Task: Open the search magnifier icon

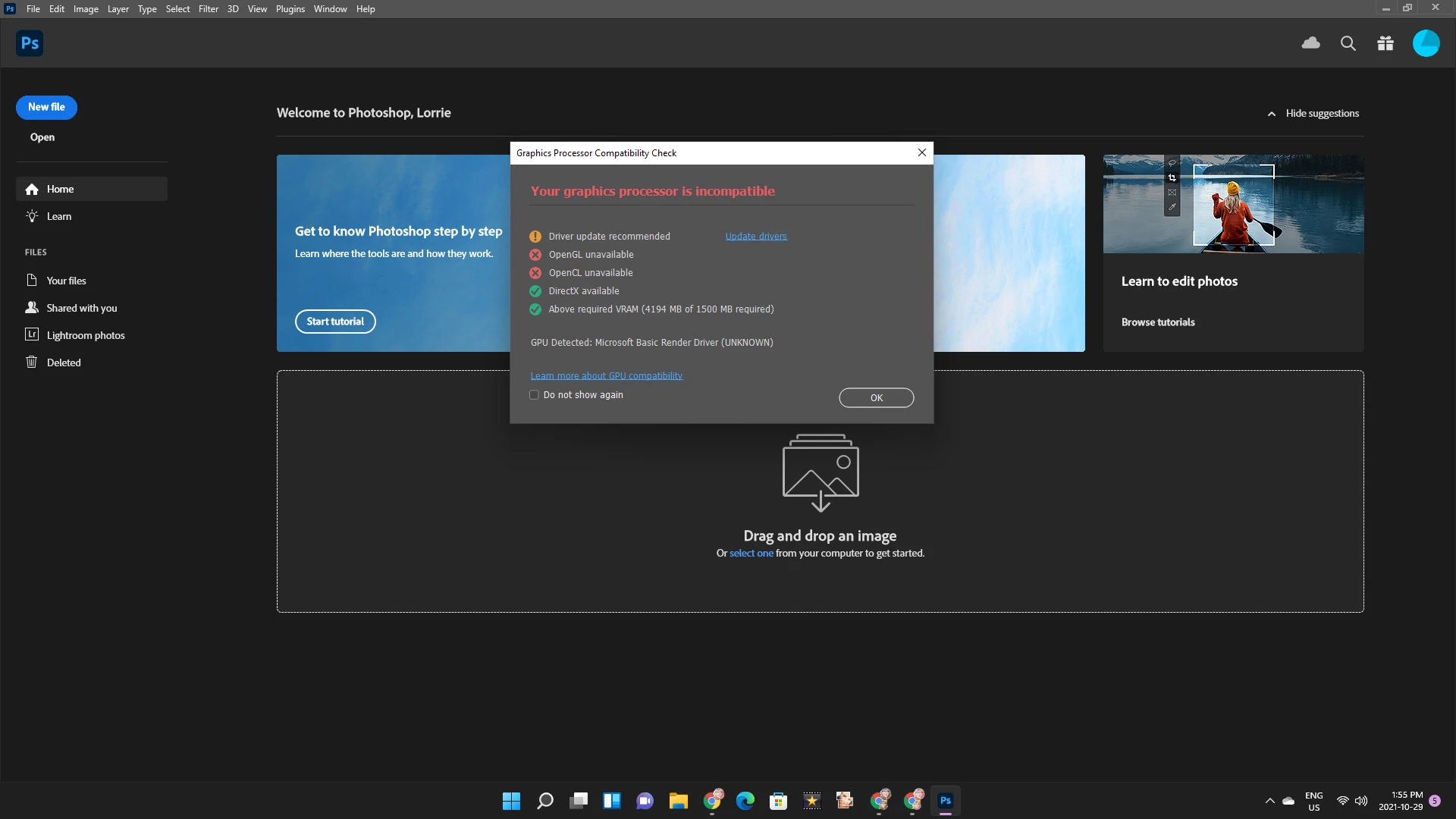Action: click(1348, 43)
